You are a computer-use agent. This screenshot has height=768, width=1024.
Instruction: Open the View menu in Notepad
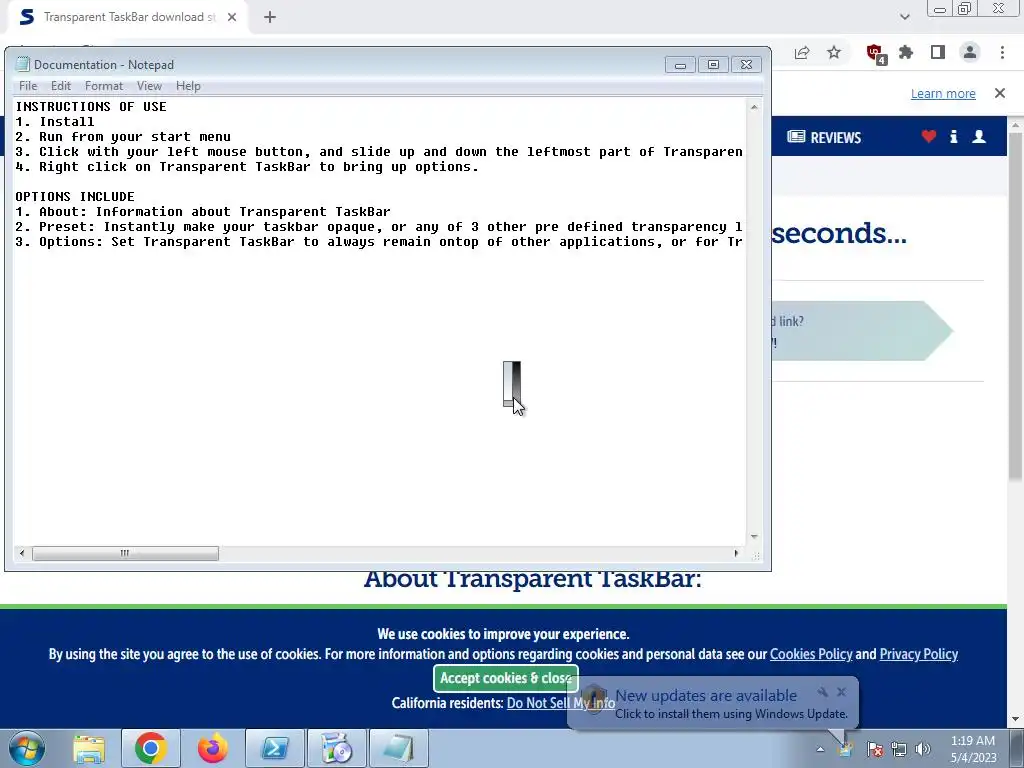(149, 86)
